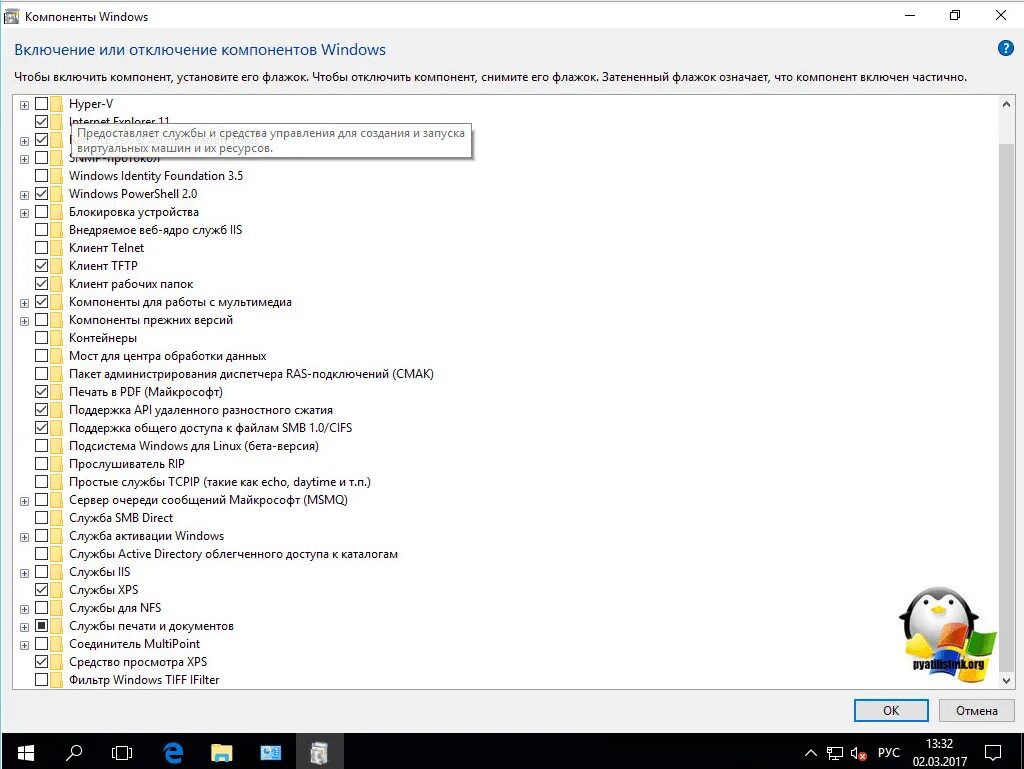
Task: Expand Компоненты для работы с мультимедиа
Action: (x=24, y=303)
